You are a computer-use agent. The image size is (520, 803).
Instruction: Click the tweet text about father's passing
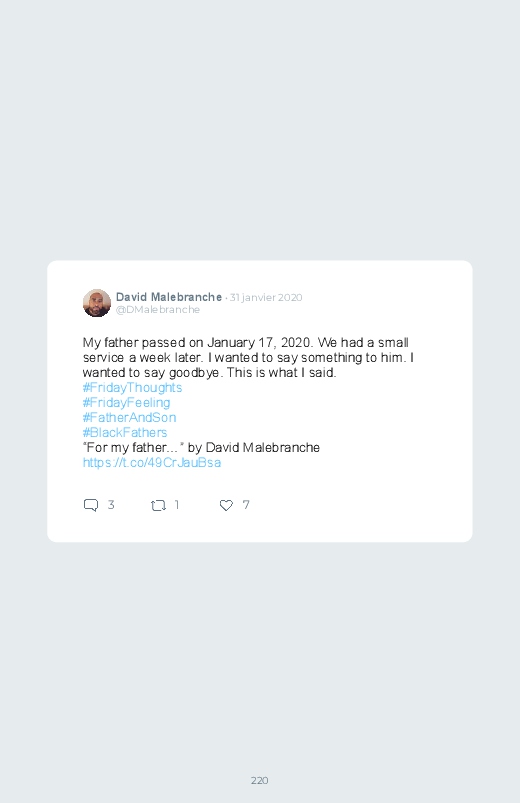click(x=248, y=357)
